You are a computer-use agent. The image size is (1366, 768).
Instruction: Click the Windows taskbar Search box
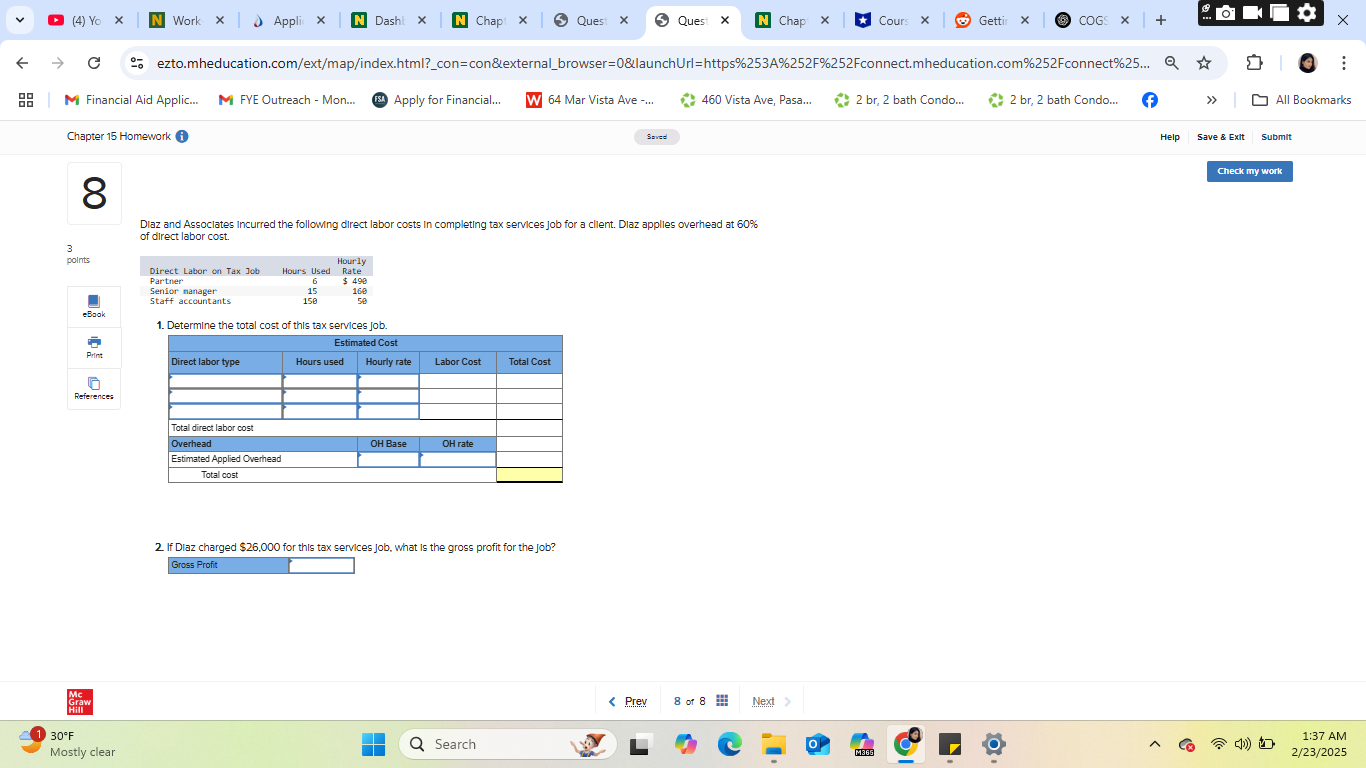[x=510, y=745]
